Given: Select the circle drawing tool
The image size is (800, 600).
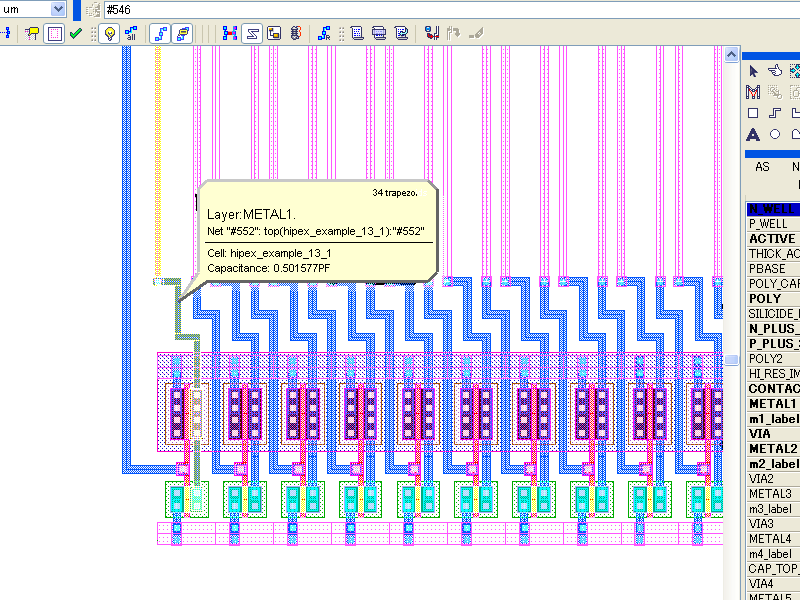Looking at the screenshot, I should 775,135.
